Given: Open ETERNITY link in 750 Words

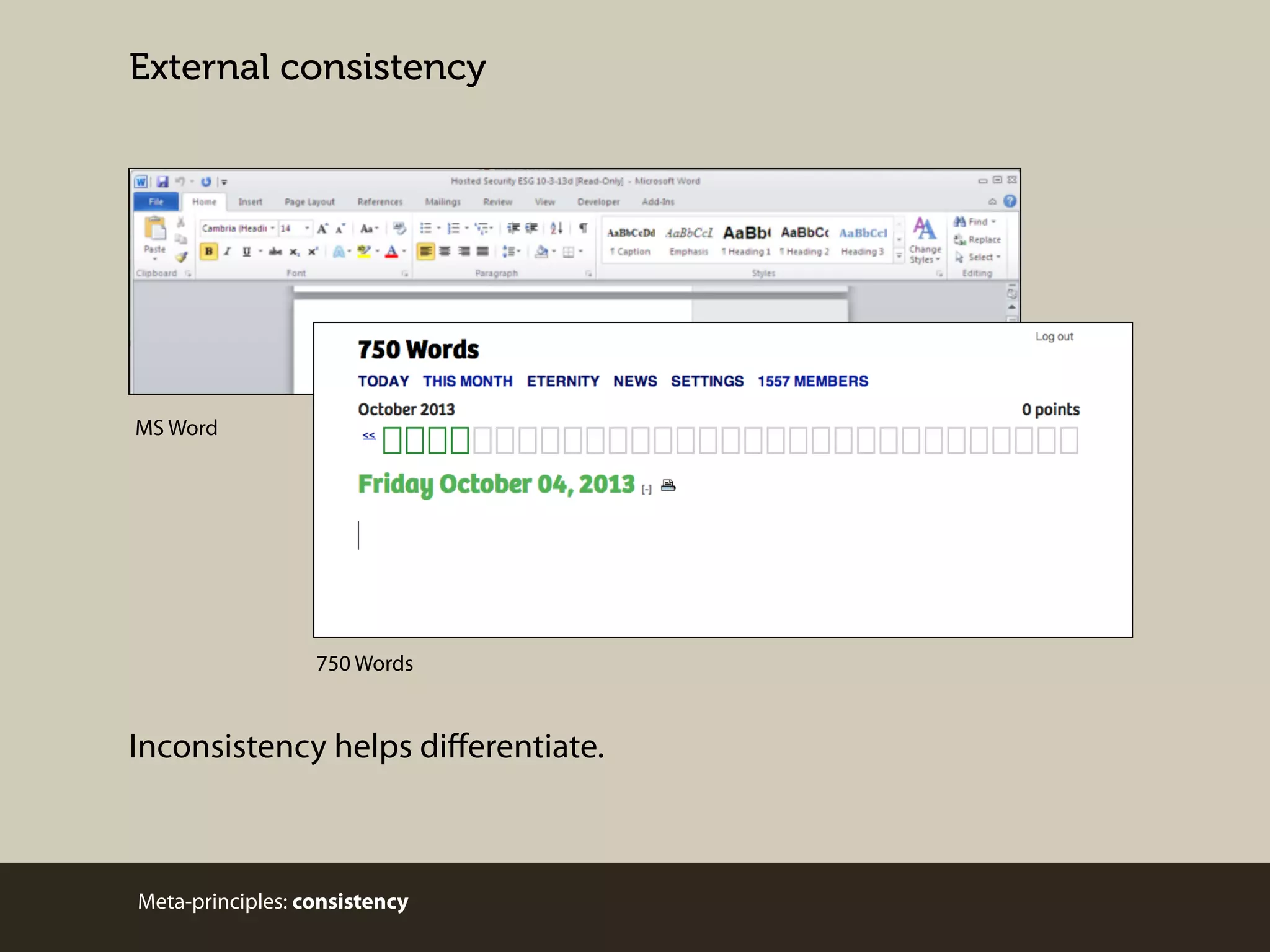Looking at the screenshot, I should pos(563,381).
